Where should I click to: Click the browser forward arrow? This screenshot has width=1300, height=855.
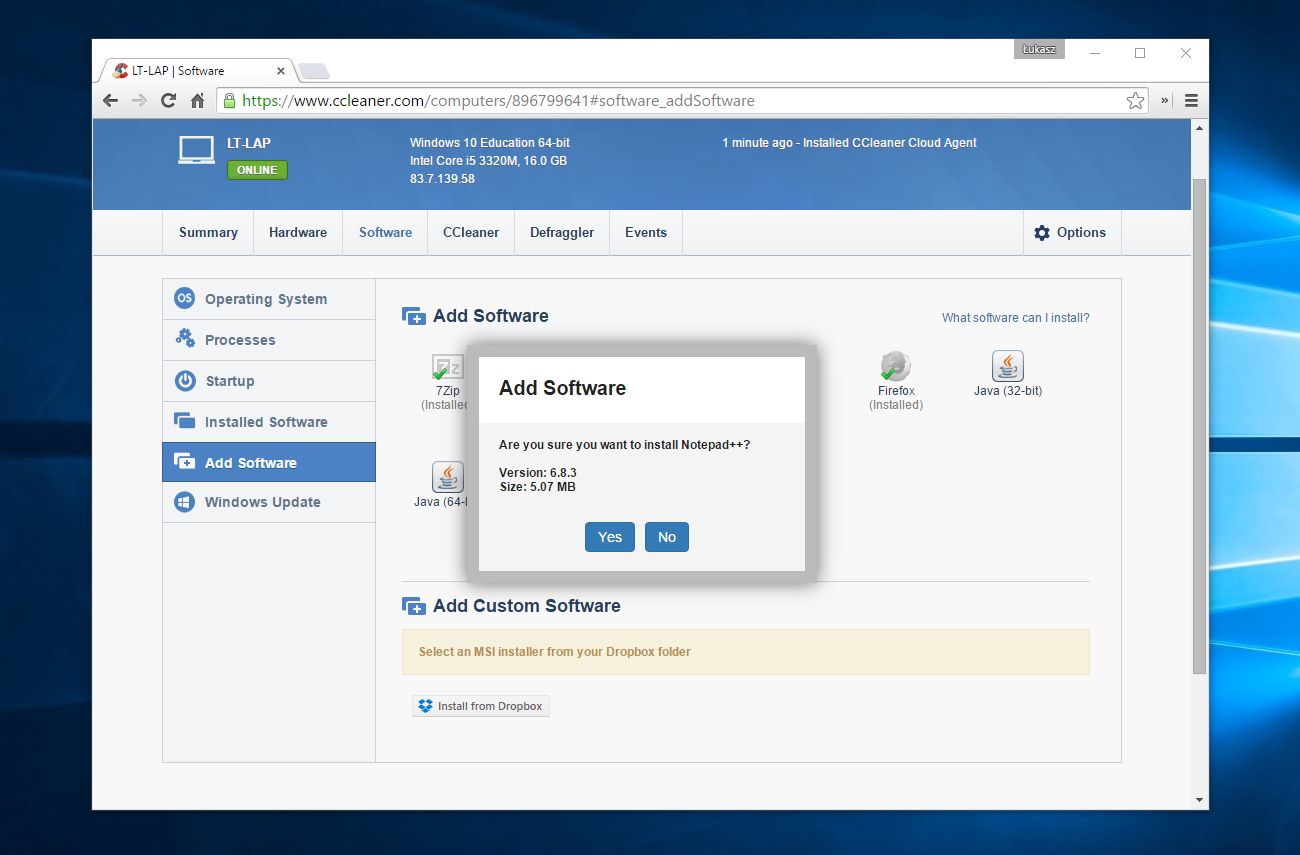(140, 100)
